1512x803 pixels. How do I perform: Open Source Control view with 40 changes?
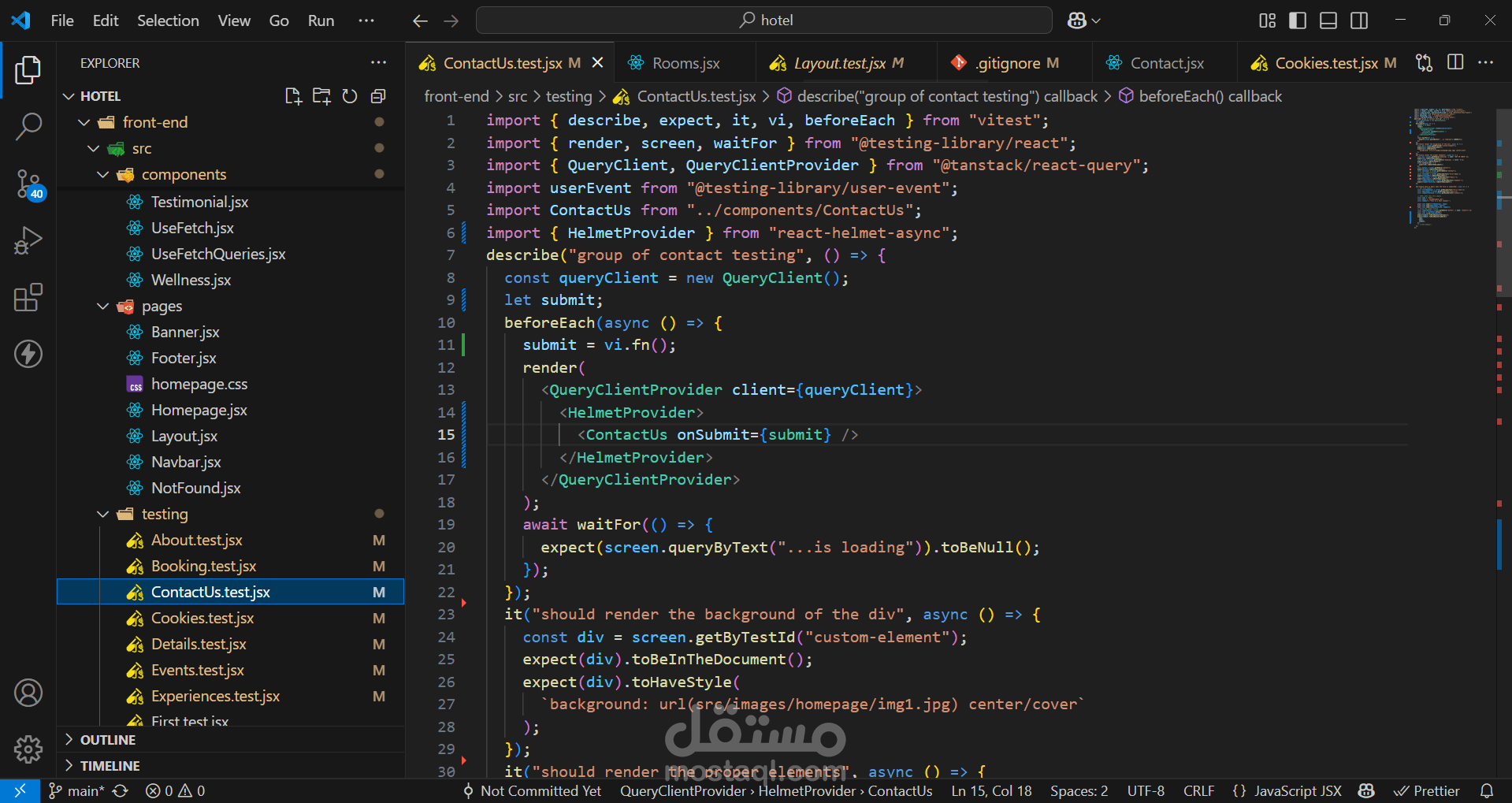(28, 184)
